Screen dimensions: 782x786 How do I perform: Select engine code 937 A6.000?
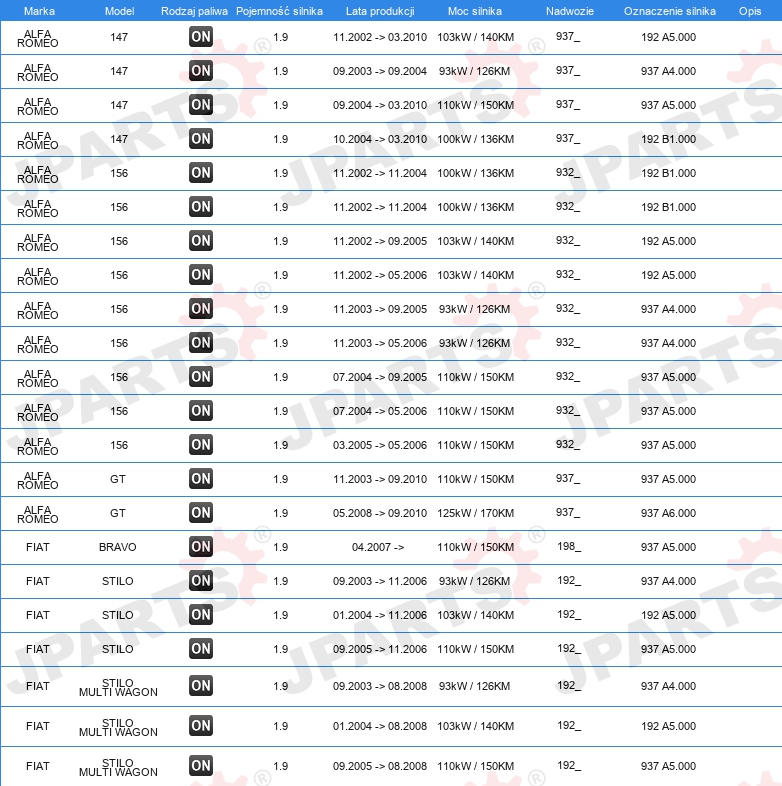(668, 513)
